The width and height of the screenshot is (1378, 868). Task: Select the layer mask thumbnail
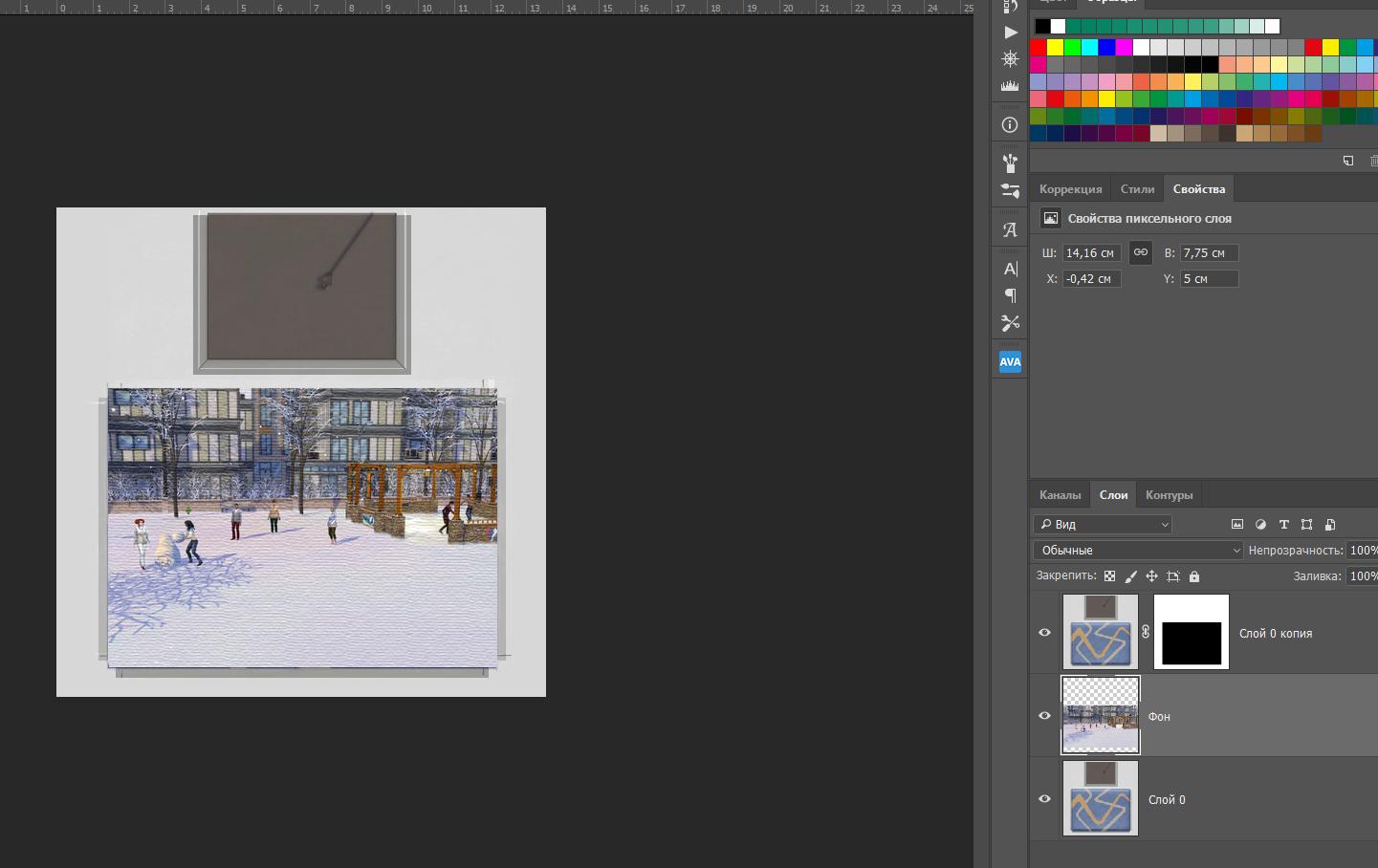click(x=1191, y=632)
